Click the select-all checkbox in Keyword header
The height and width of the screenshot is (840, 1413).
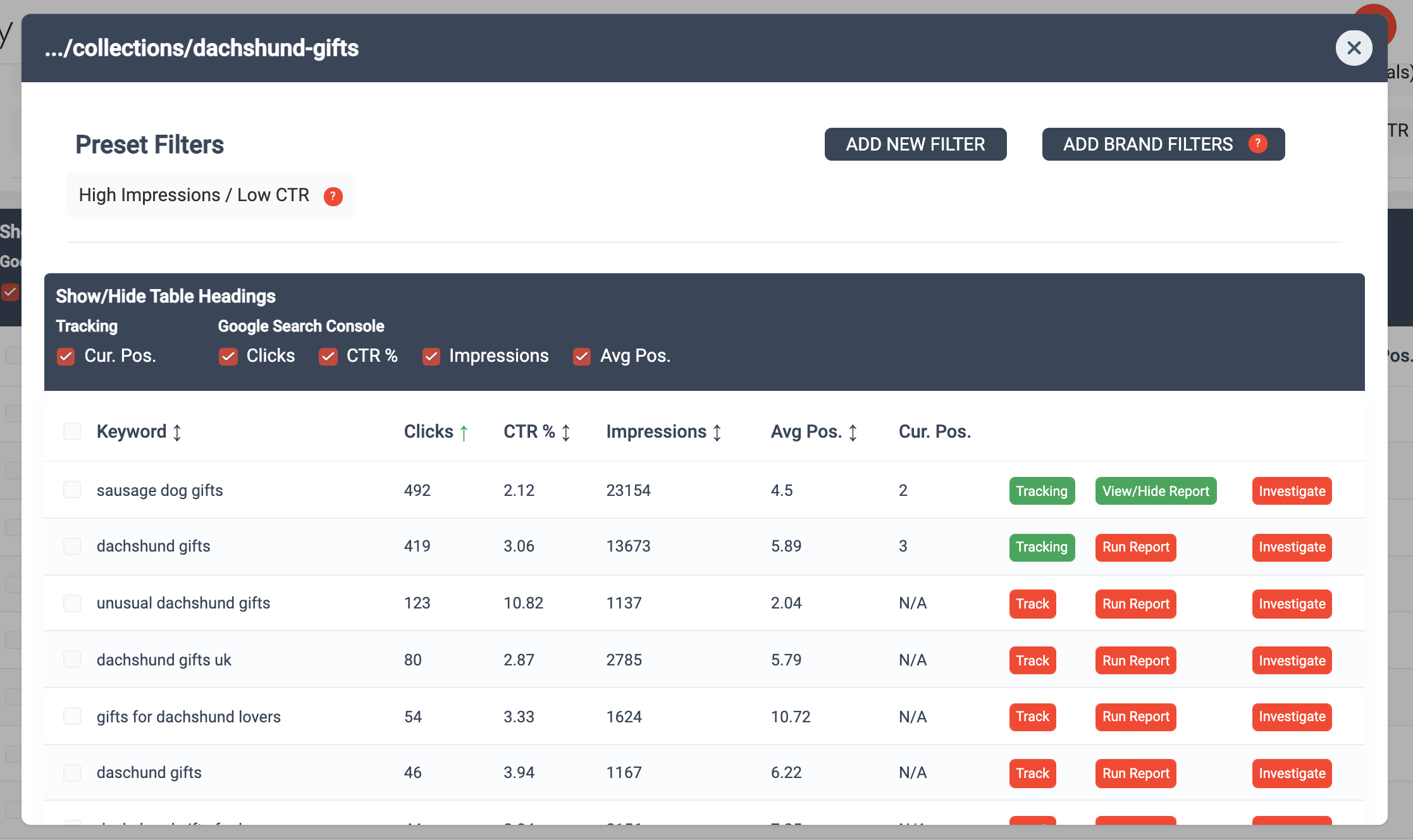[72, 431]
